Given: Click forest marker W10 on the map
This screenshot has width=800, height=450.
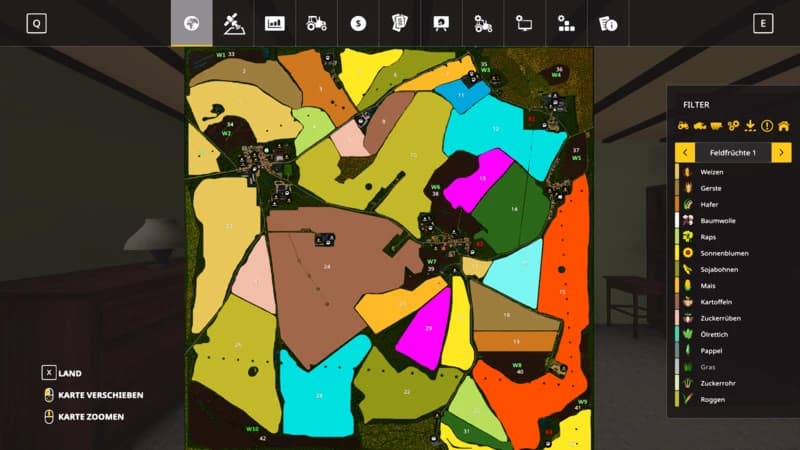Looking at the screenshot, I should click(252, 429).
